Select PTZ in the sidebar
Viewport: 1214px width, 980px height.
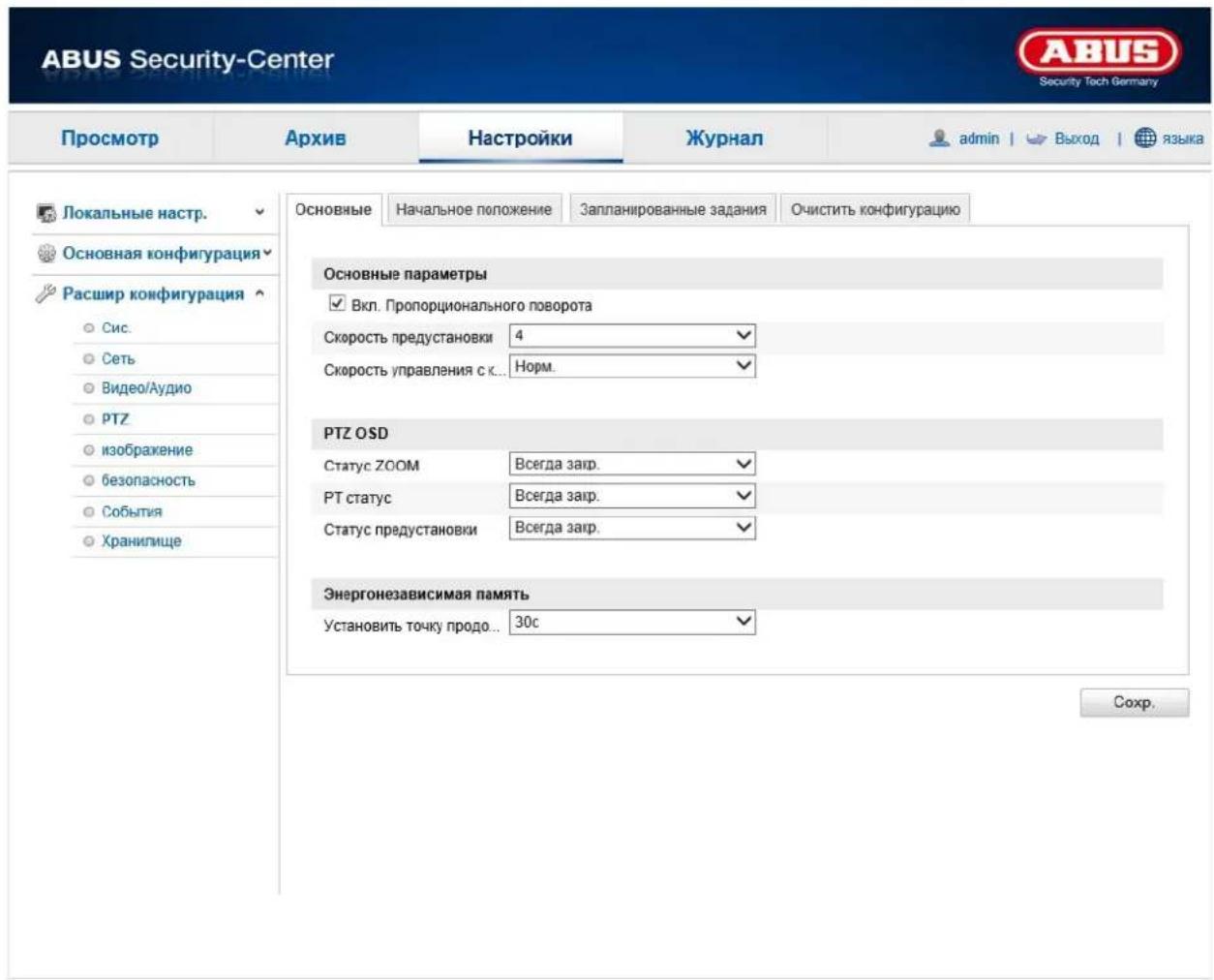tap(115, 419)
